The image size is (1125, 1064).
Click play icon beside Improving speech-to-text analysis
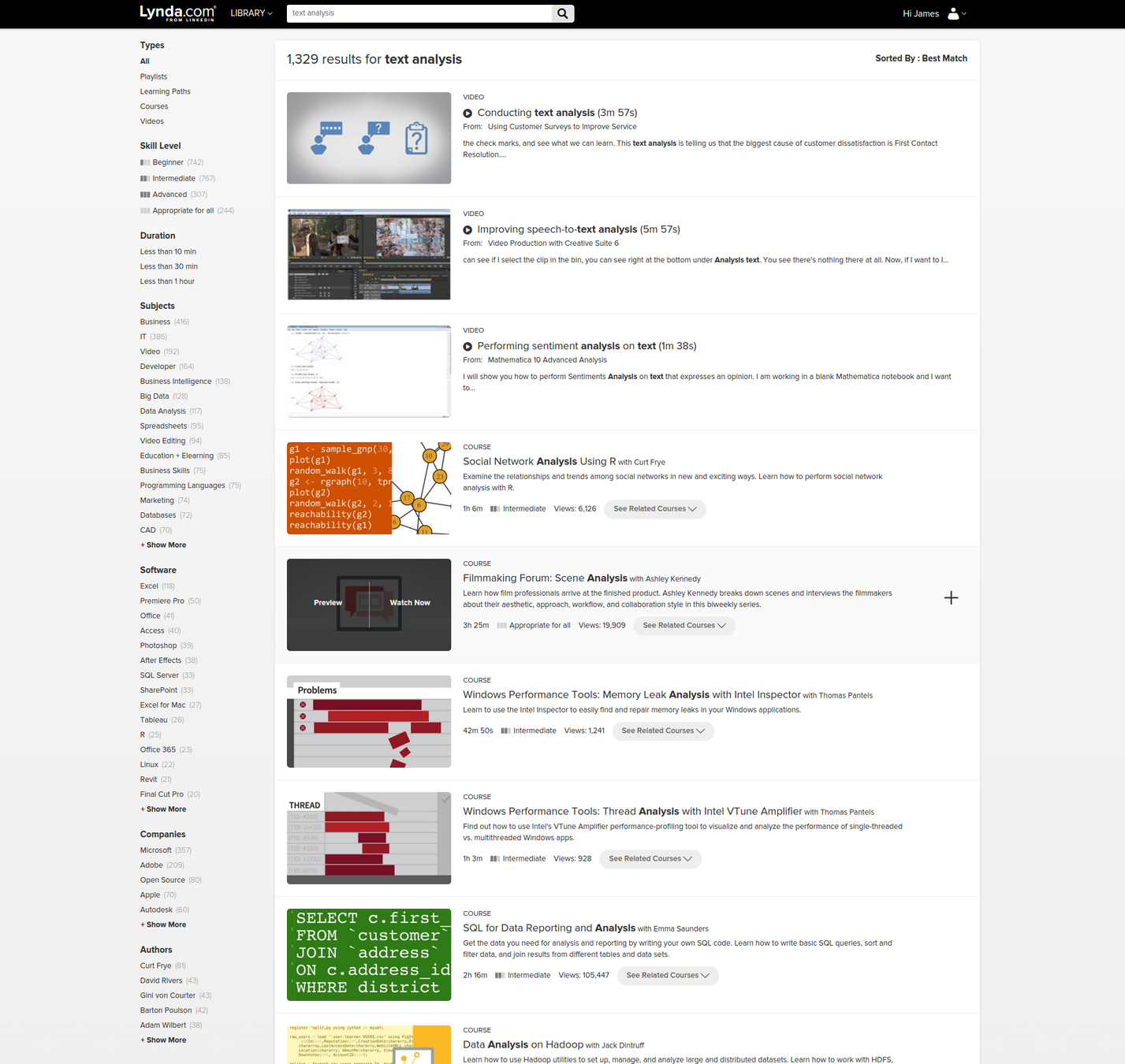point(468,230)
